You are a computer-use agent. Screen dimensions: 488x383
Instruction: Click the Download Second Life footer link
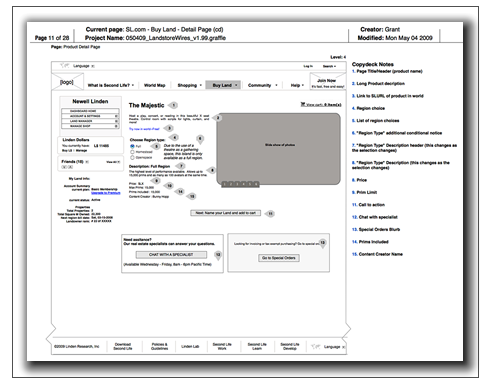point(123,346)
